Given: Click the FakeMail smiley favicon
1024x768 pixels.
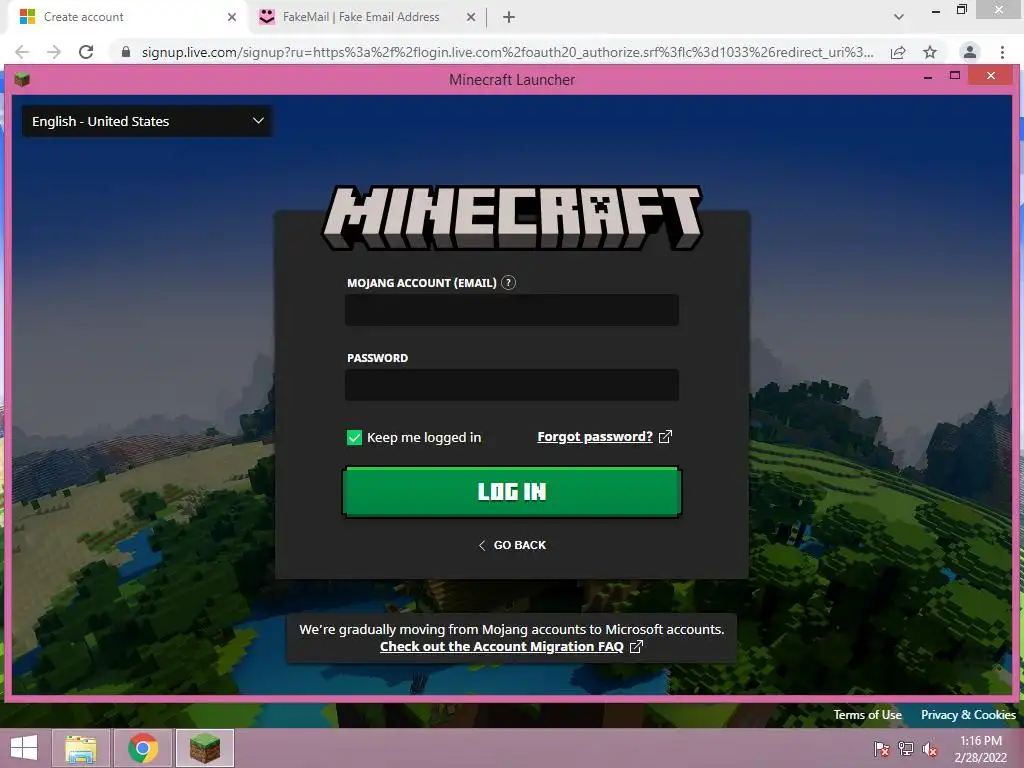Looking at the screenshot, I should tap(267, 17).
